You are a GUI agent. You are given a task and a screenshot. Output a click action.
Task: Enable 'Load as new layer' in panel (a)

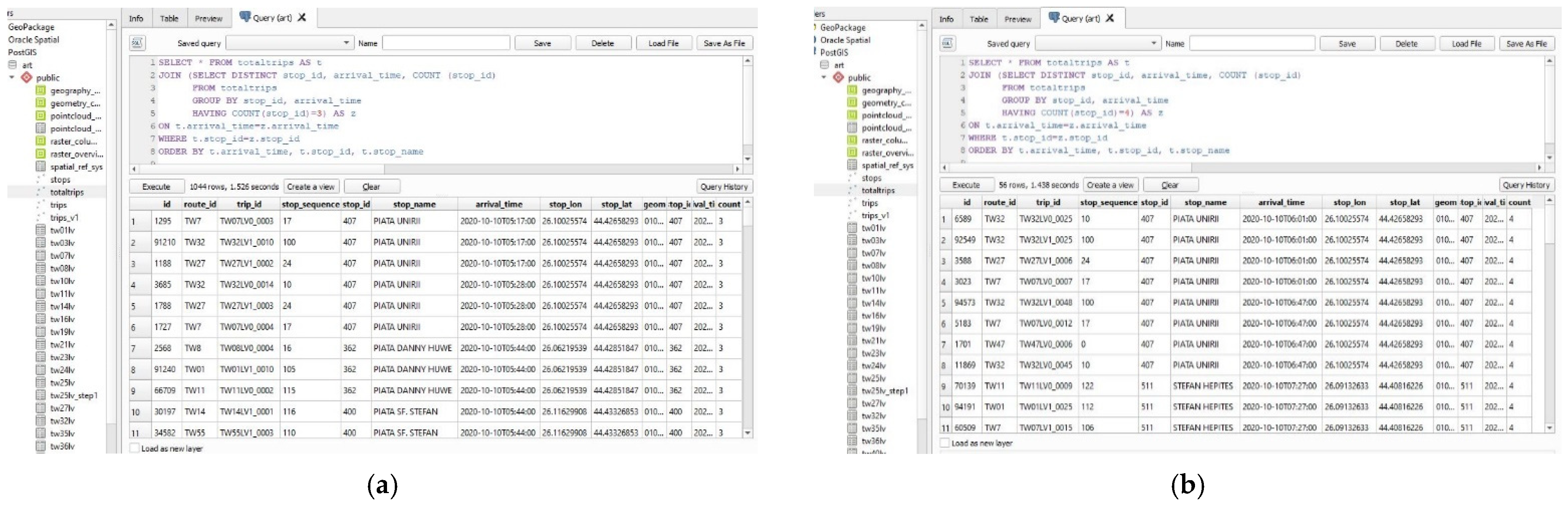point(134,448)
